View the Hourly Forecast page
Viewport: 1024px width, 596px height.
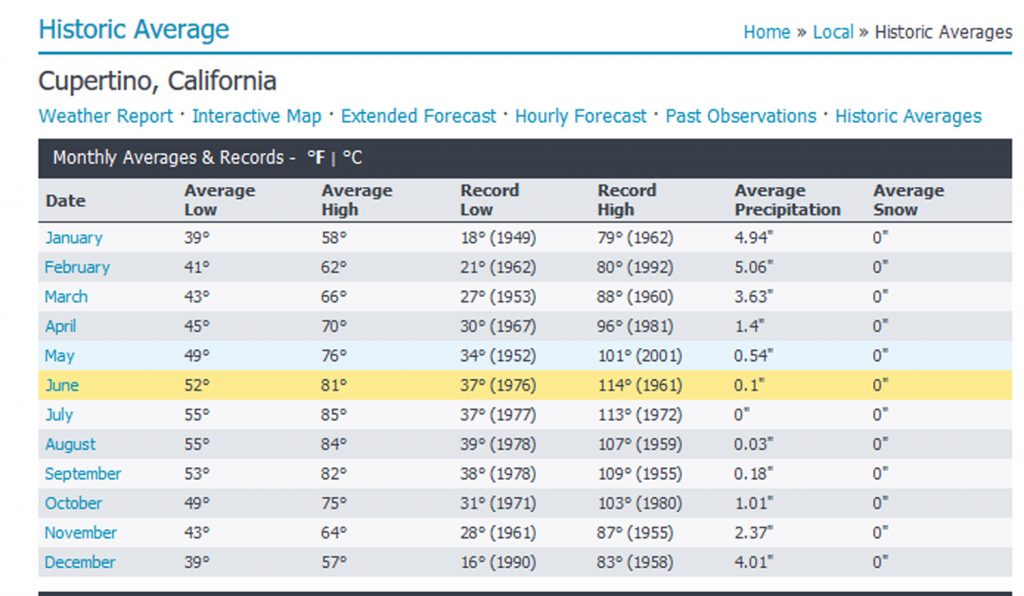point(581,116)
